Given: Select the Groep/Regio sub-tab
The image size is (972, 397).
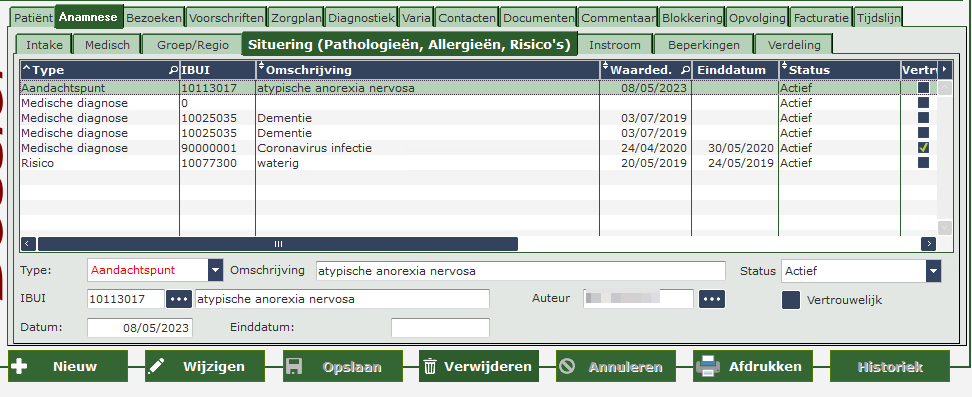Looking at the screenshot, I should click(x=193, y=45).
